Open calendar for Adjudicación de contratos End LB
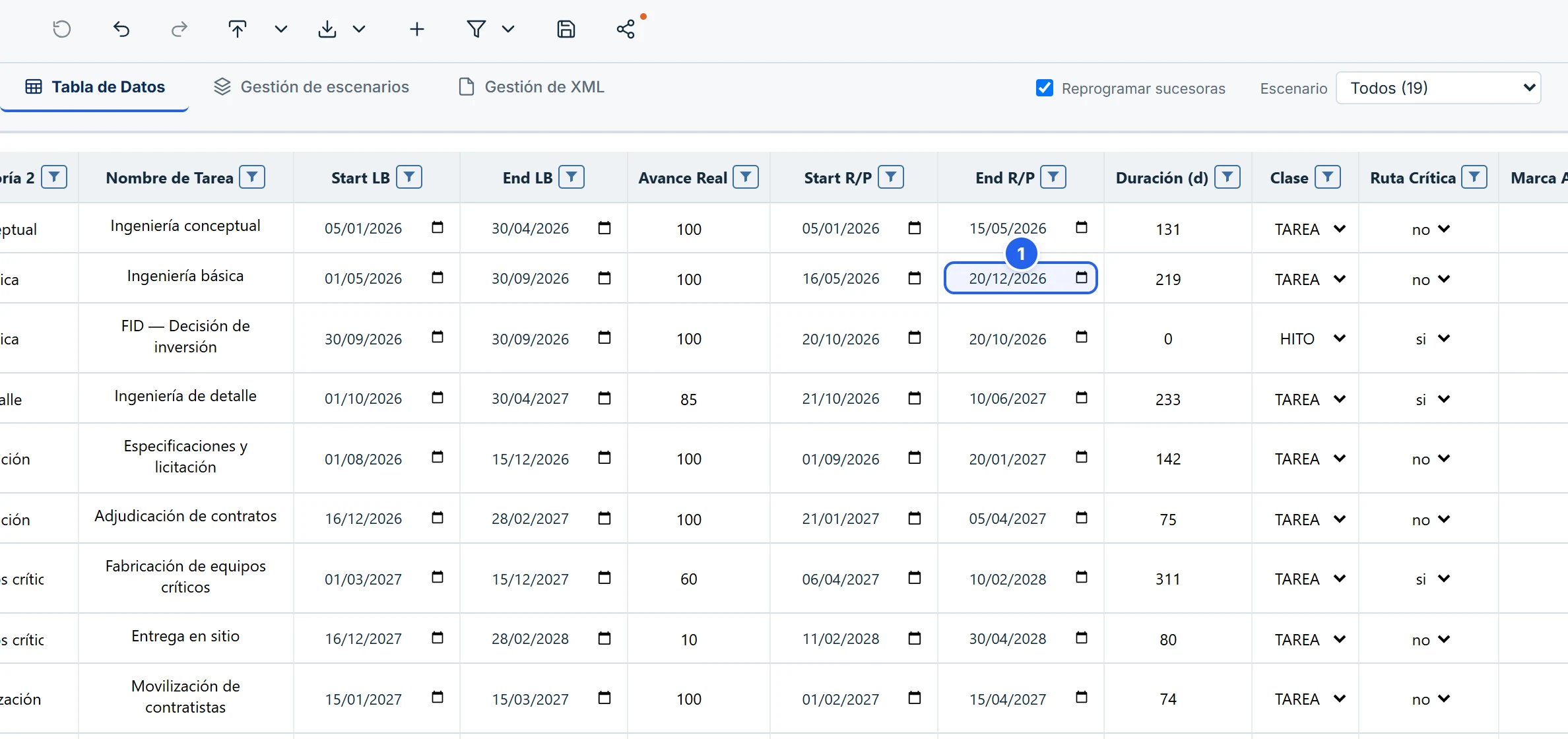Image resolution: width=1568 pixels, height=739 pixels. pyautogui.click(x=604, y=519)
